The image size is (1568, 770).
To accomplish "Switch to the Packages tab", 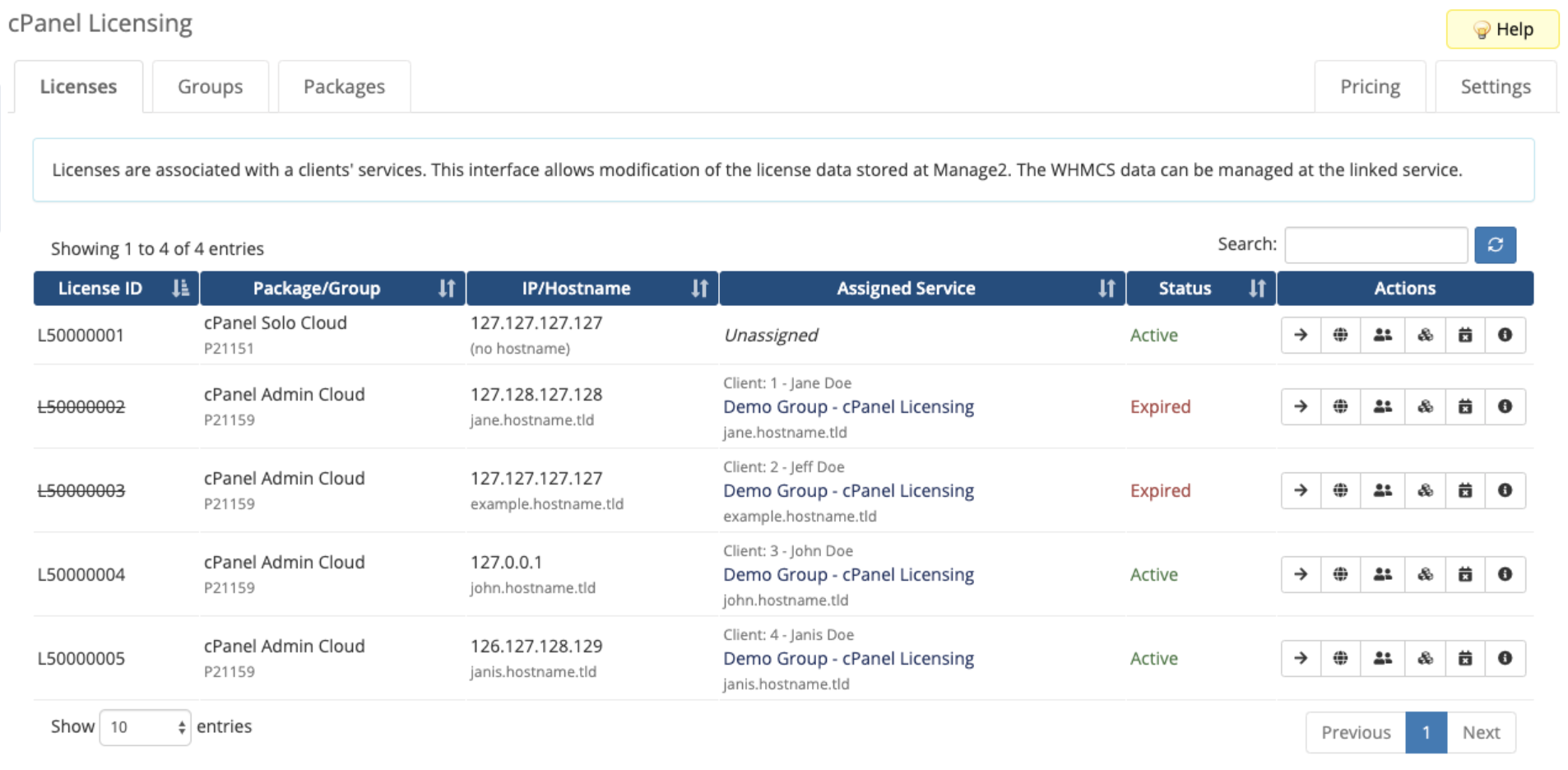I will point(344,86).
